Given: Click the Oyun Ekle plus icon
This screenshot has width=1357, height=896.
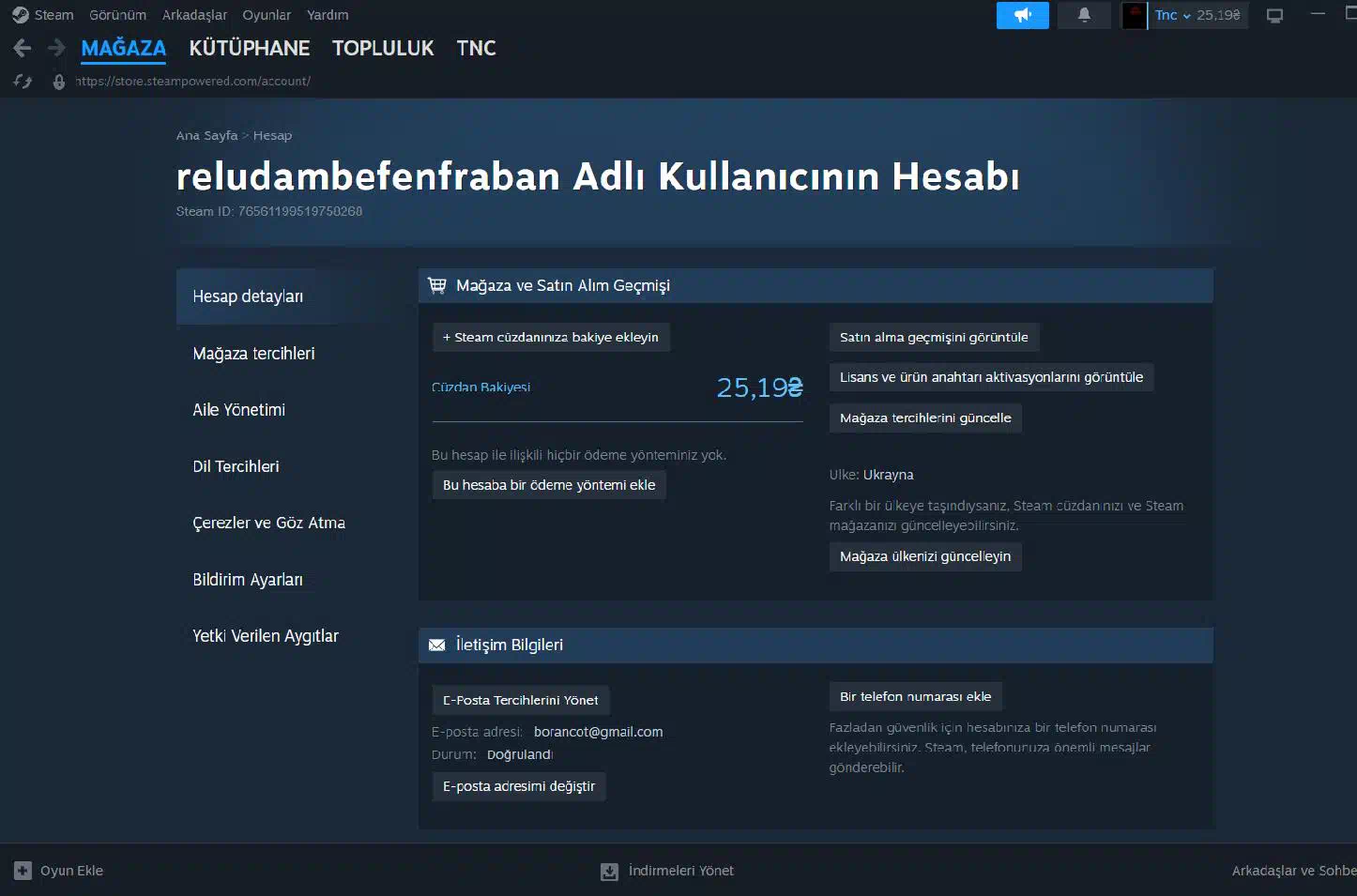Looking at the screenshot, I should point(23,871).
